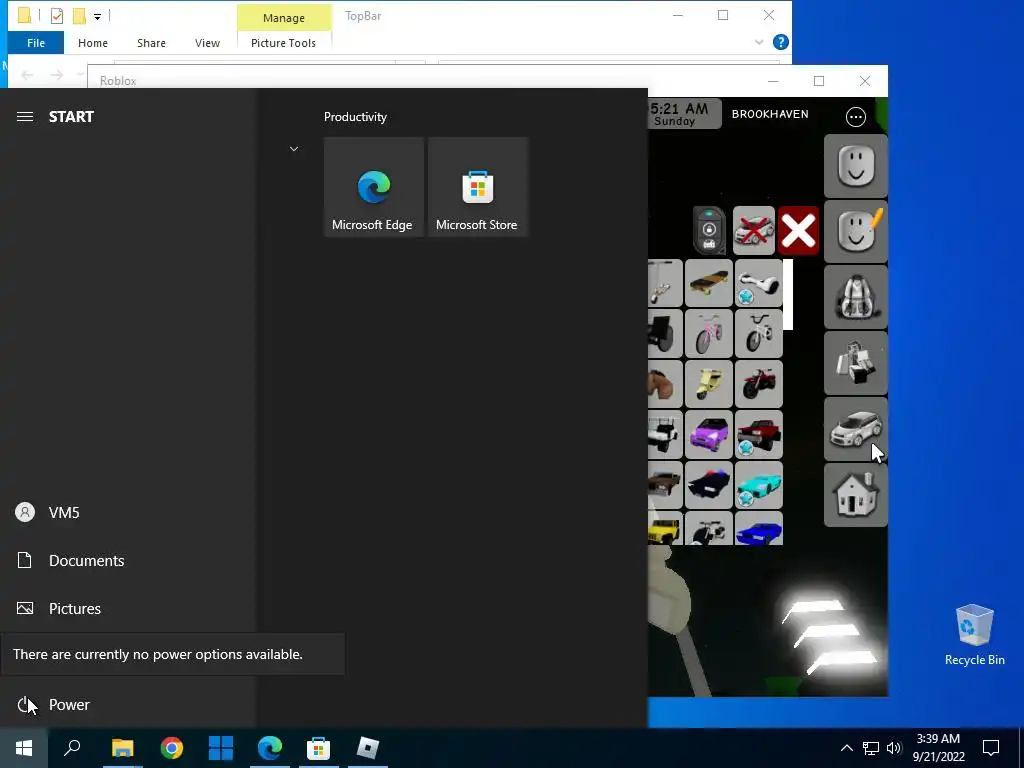Screen dimensions: 1024x768
Task: Open Microsoft Store tile in Start menu
Action: coord(477,187)
